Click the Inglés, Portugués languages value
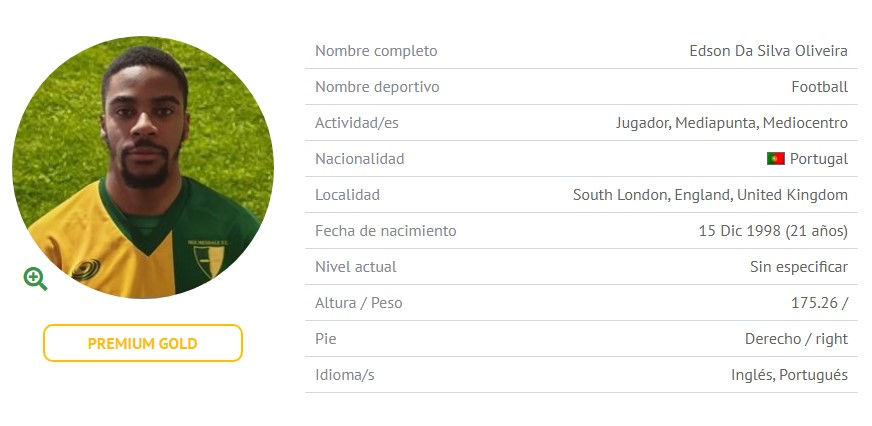 click(790, 375)
